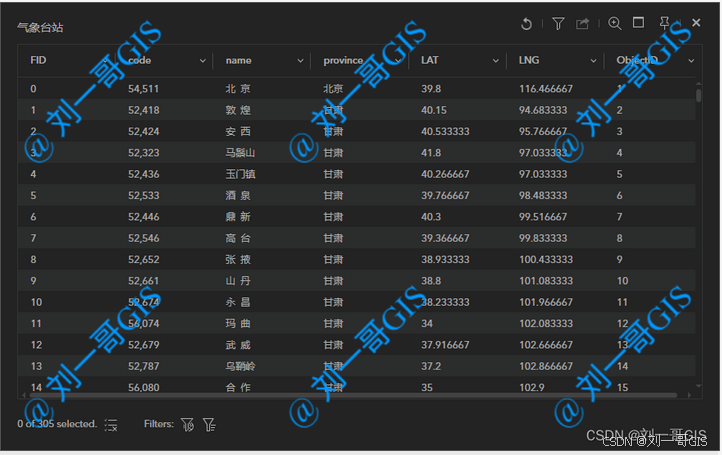Click the 气象台站 table title

(x=40, y=28)
